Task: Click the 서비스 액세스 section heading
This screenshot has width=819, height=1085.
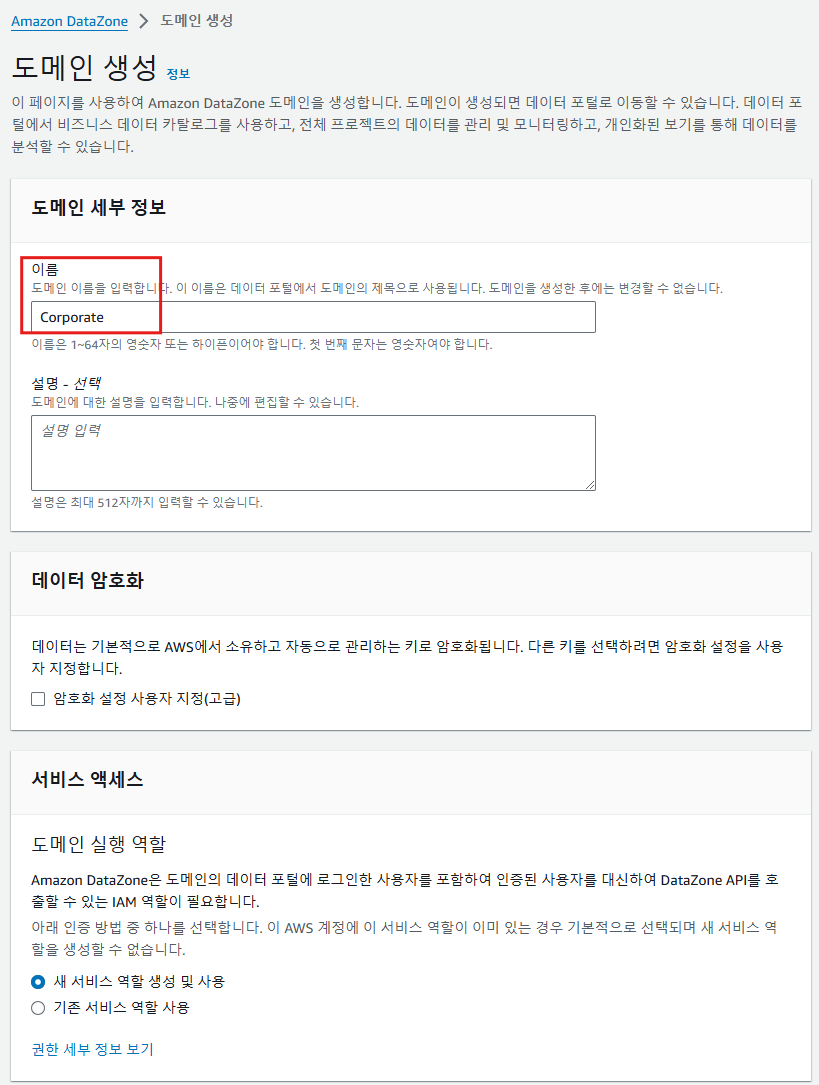Action: (88, 780)
